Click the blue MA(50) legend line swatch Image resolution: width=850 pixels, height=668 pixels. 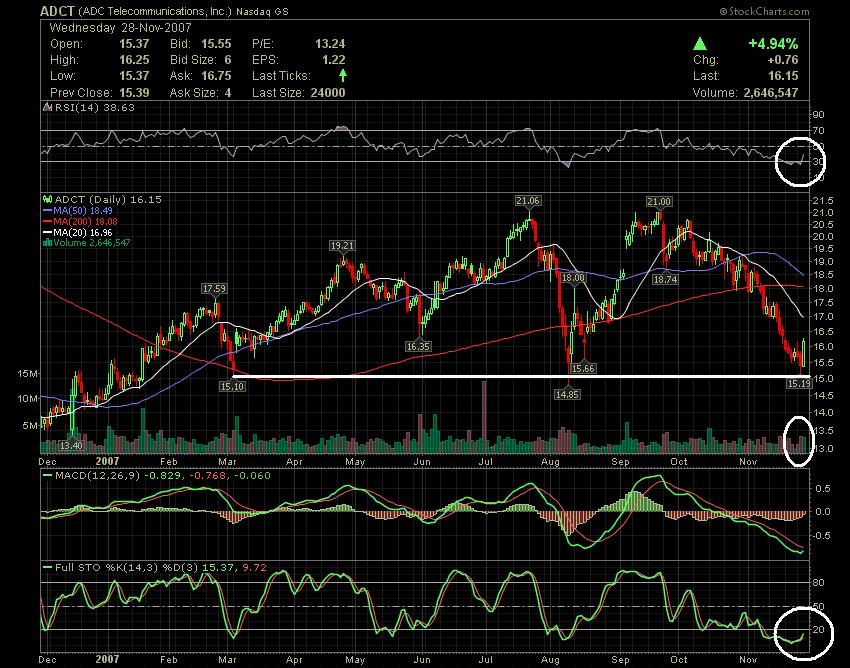coord(48,211)
